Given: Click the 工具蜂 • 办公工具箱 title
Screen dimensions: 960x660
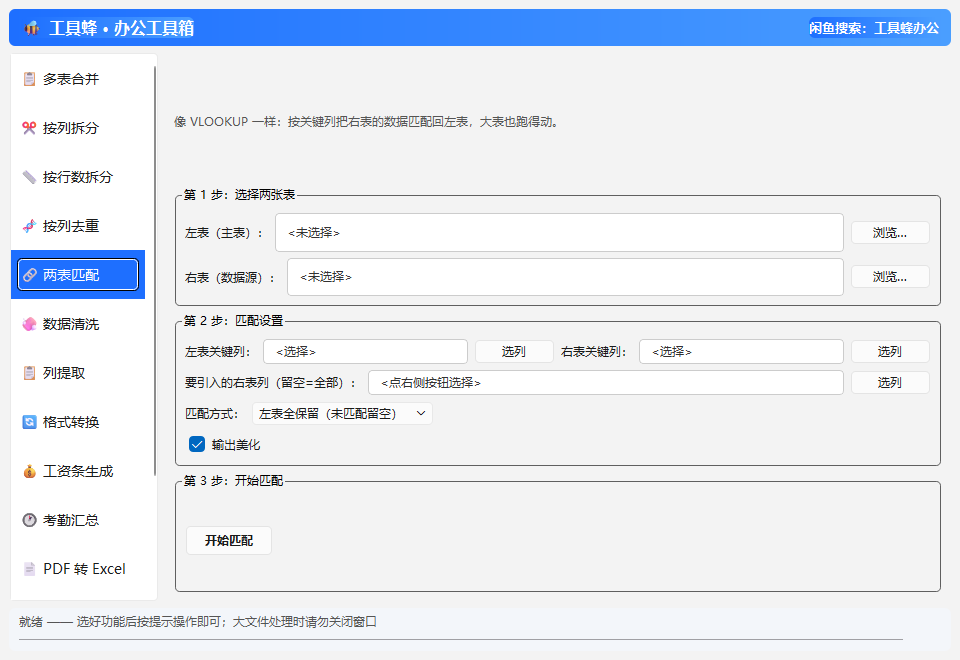Looking at the screenshot, I should [x=121, y=28].
